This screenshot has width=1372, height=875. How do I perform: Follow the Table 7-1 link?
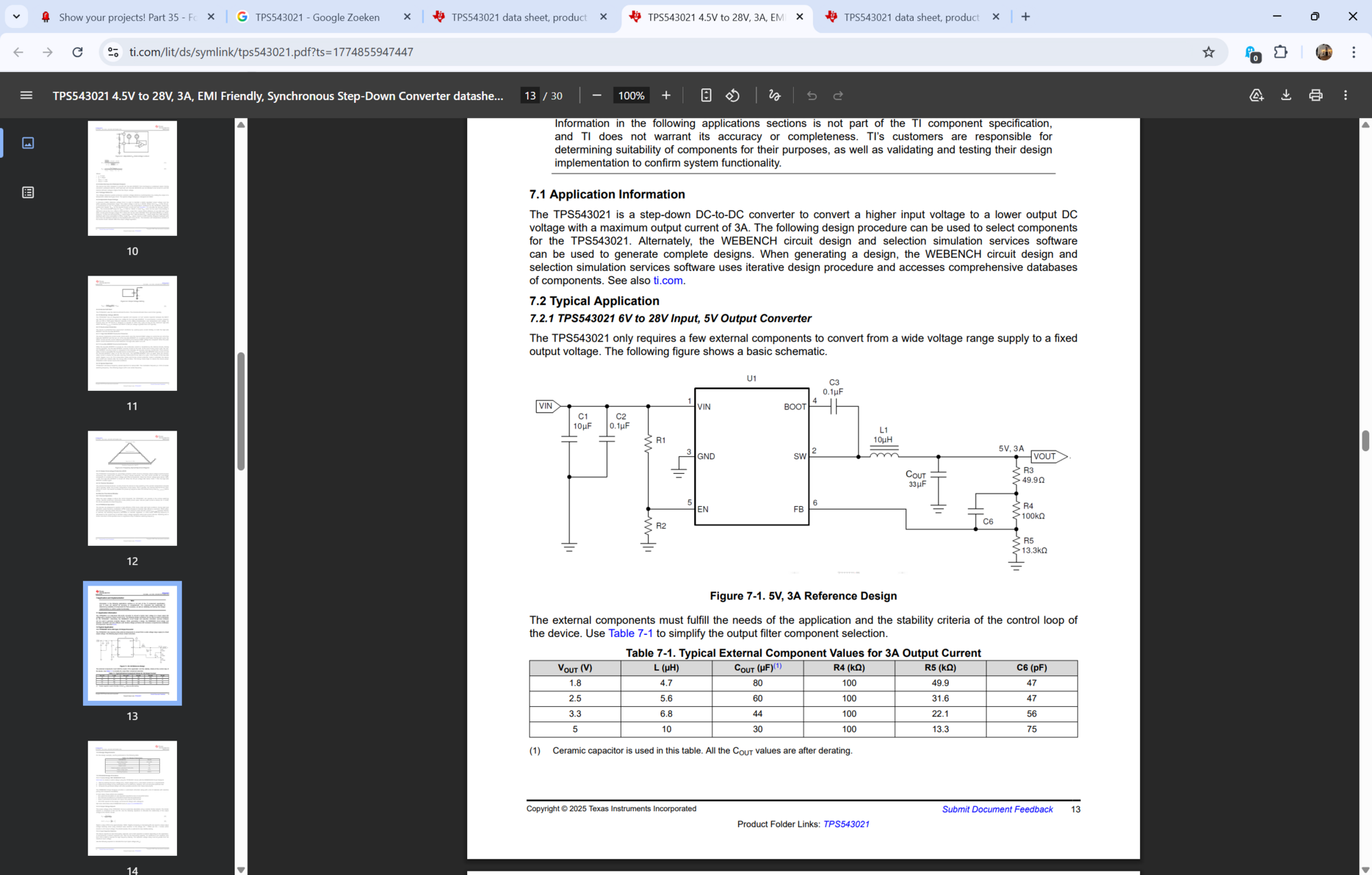pyautogui.click(x=630, y=634)
